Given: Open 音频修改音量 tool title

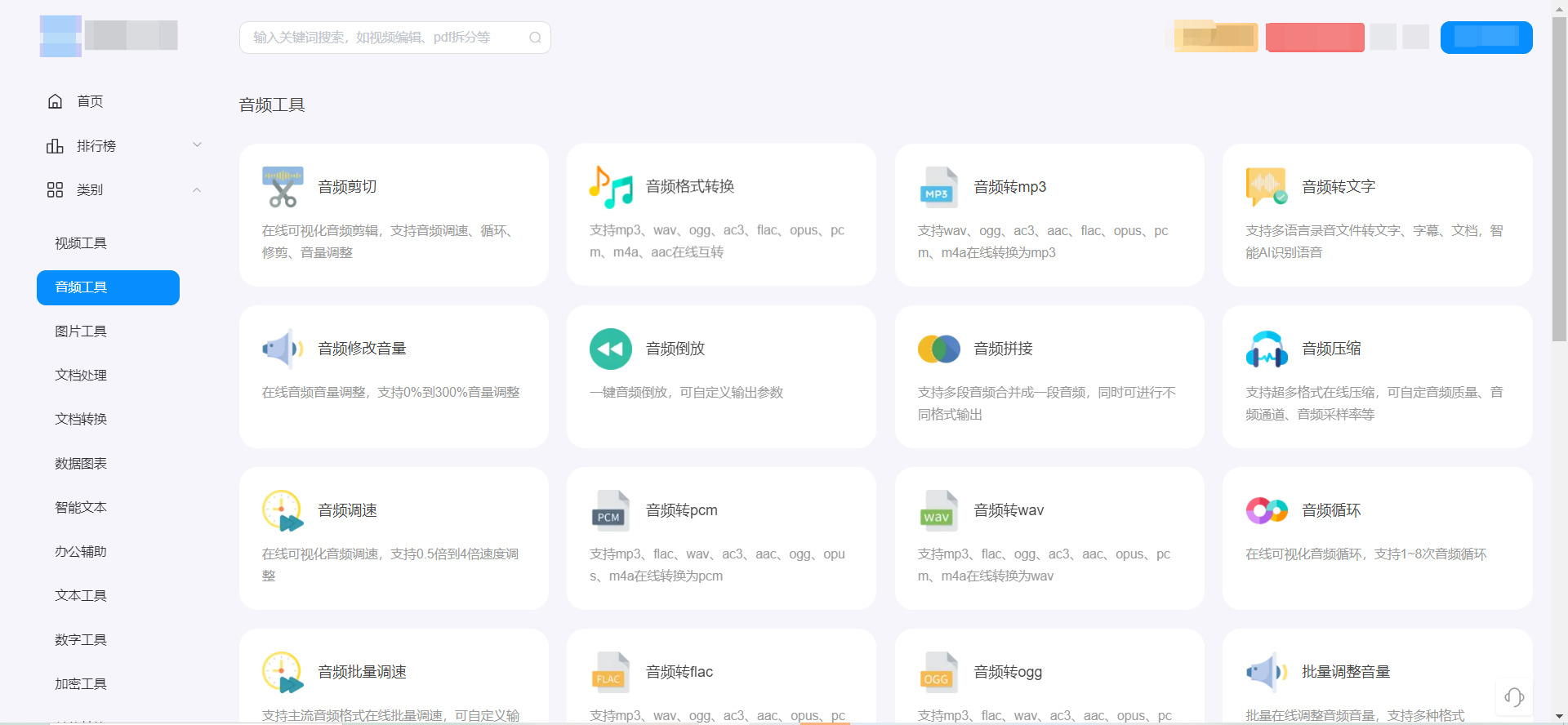Looking at the screenshot, I should coord(362,349).
